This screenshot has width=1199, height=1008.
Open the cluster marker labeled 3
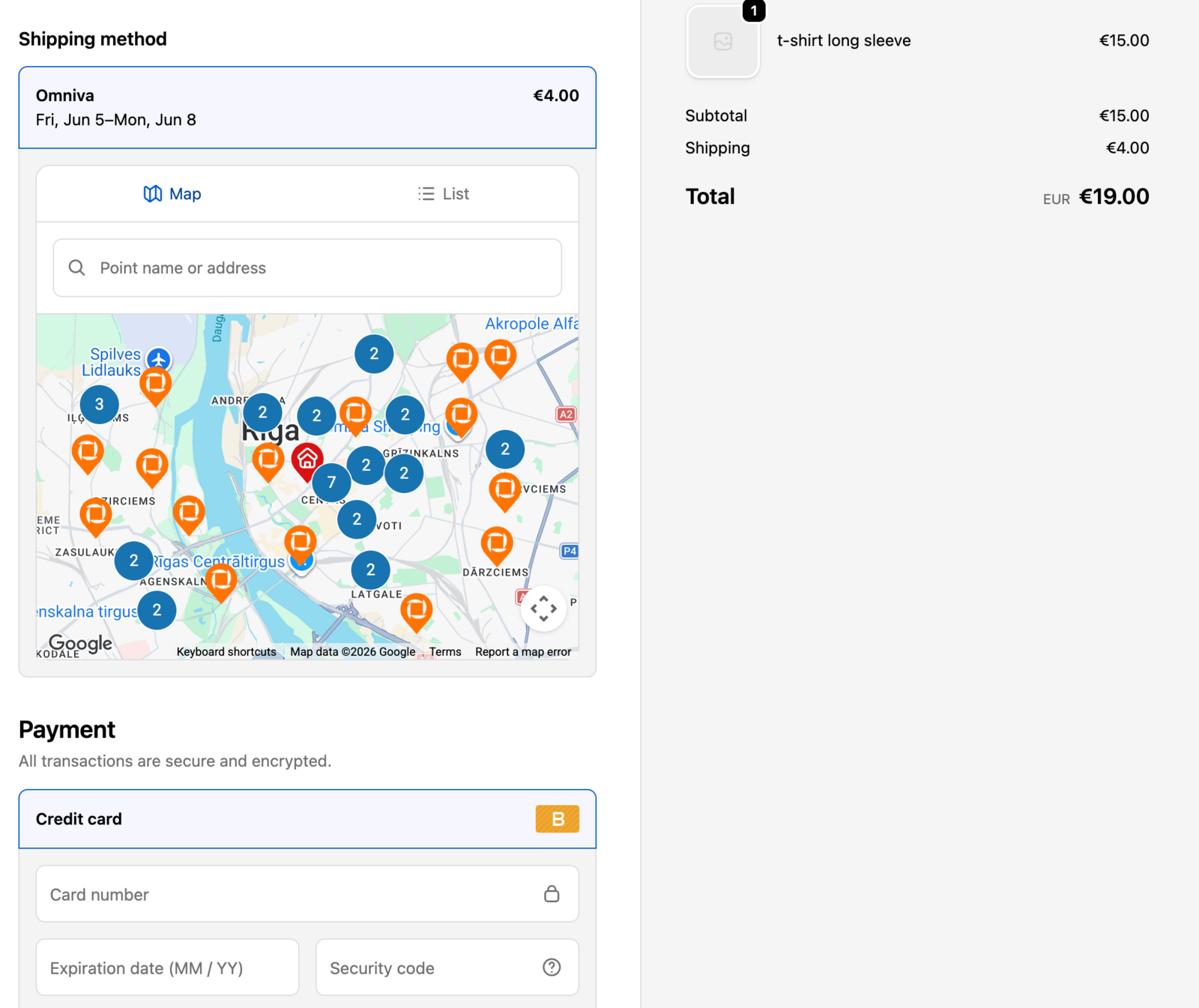(x=99, y=405)
